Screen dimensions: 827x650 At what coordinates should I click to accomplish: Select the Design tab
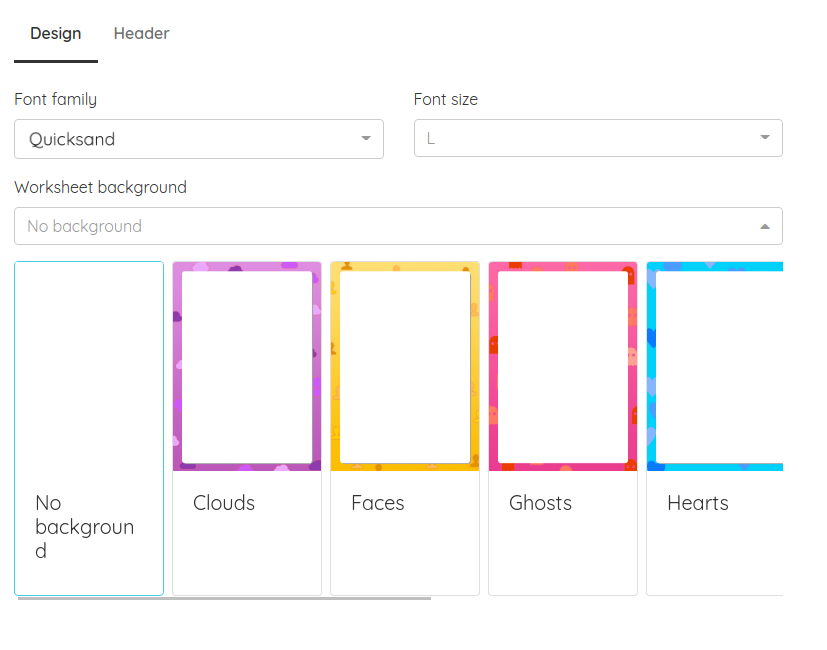pos(56,33)
